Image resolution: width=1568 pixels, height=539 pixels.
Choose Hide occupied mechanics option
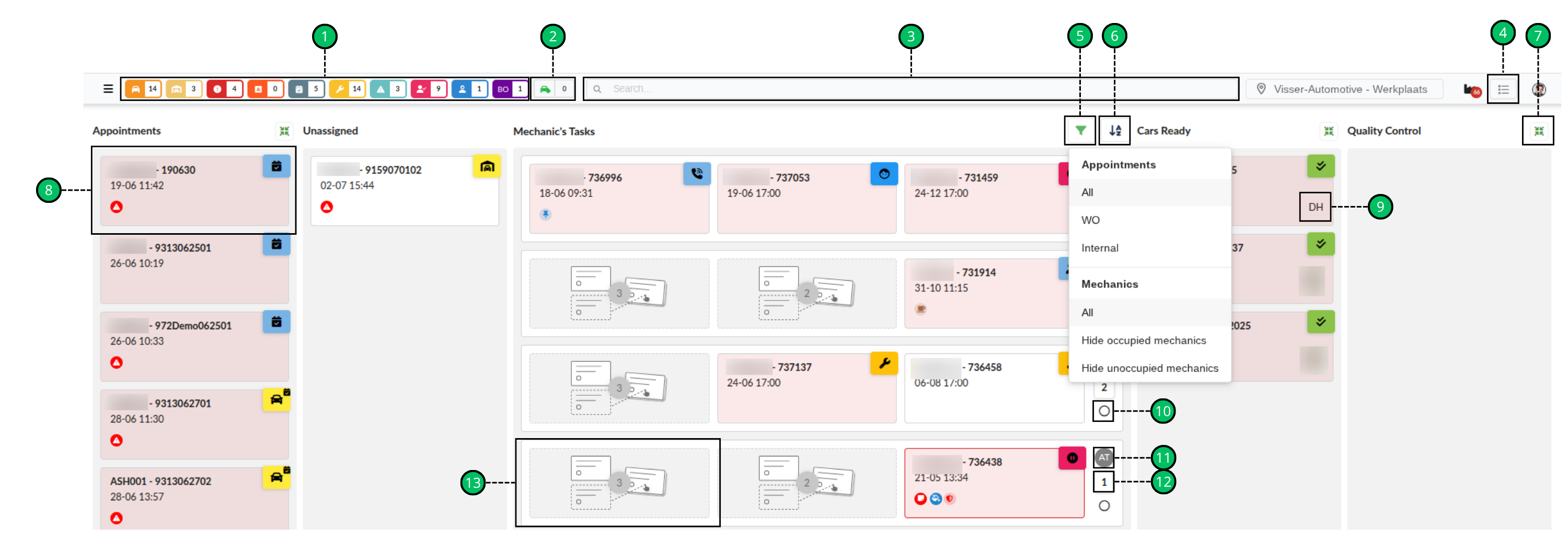[1143, 340]
